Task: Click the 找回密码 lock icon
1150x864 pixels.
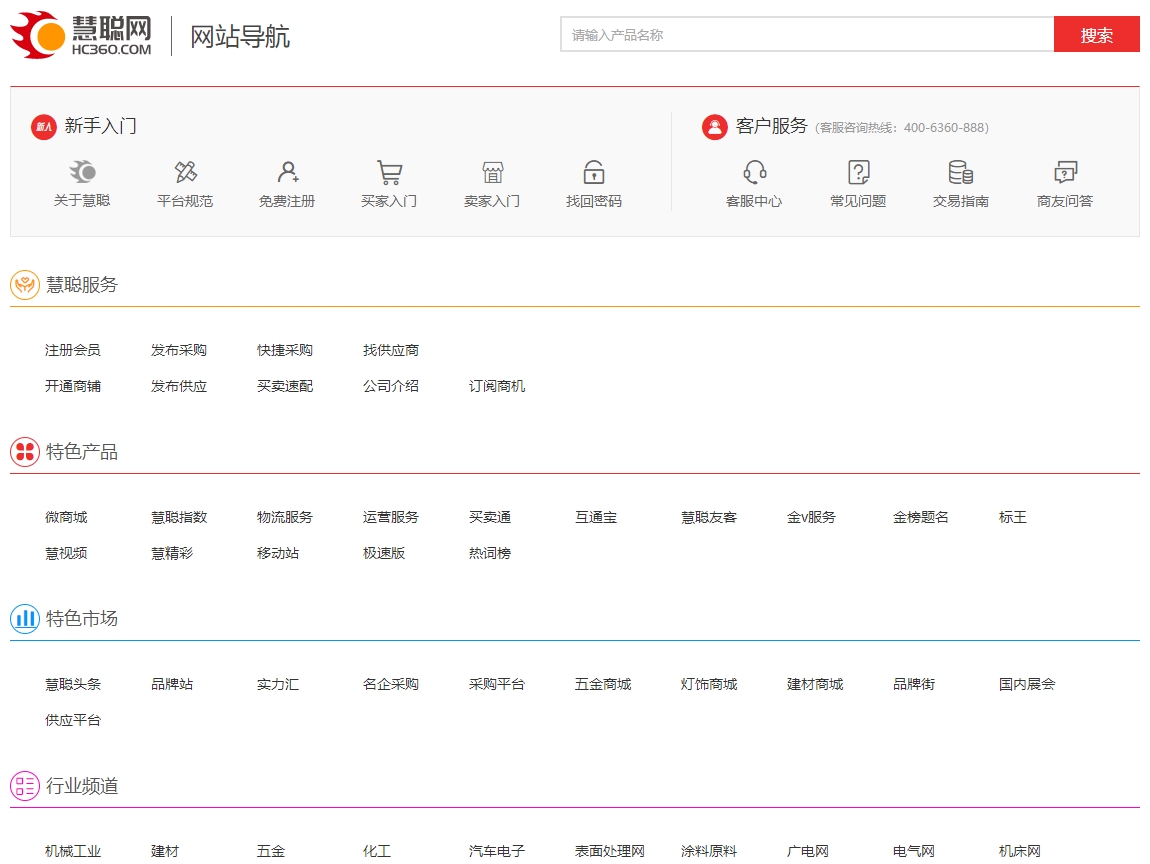Action: tap(594, 172)
